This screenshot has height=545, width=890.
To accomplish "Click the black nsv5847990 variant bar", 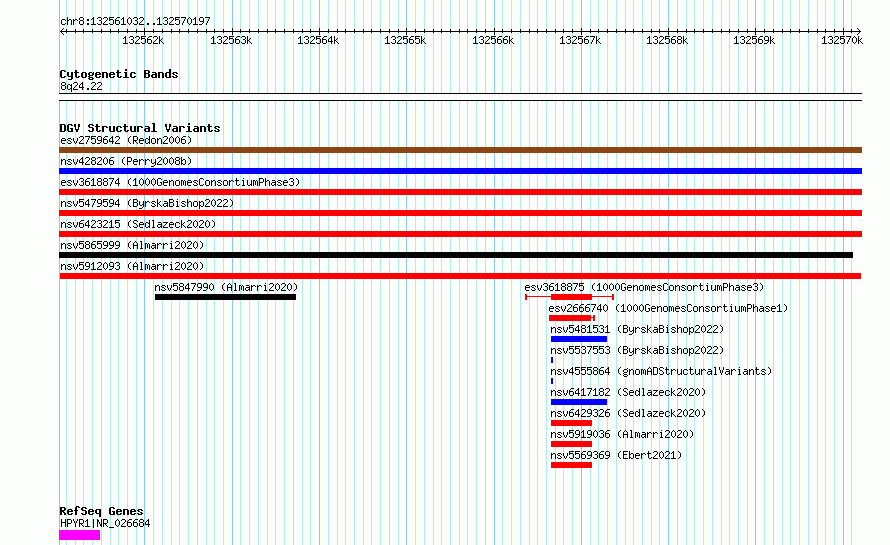I will (x=225, y=297).
